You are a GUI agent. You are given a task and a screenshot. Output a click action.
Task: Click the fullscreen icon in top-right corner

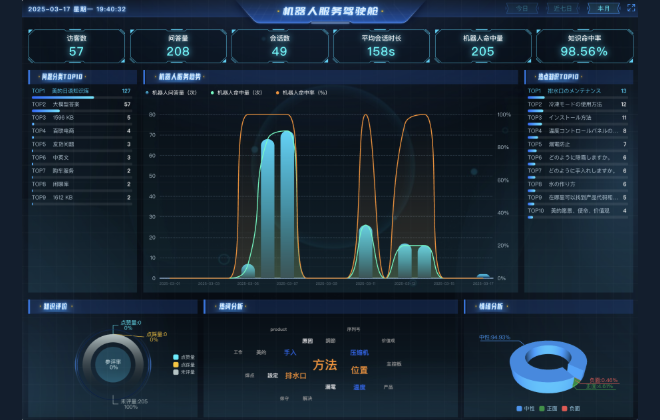(x=631, y=8)
